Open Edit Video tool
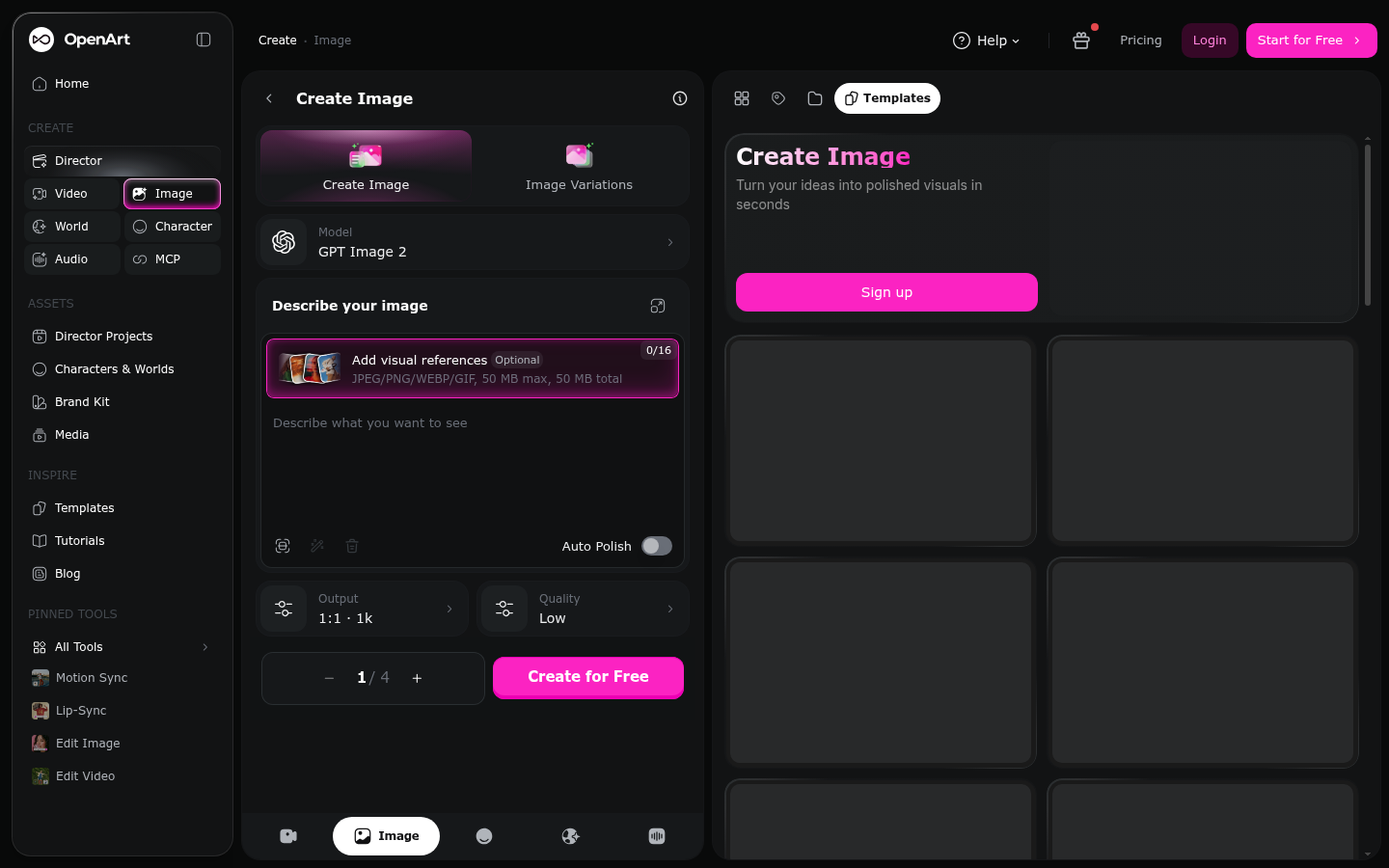The height and width of the screenshot is (868, 1389). coord(123,776)
